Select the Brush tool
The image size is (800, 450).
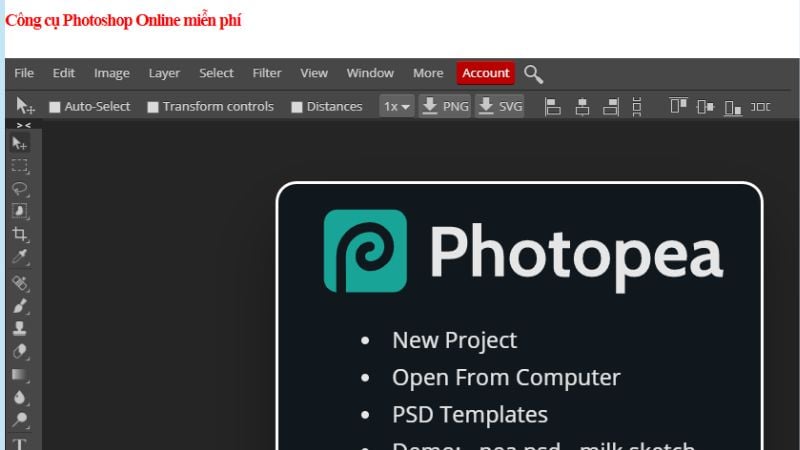[x=19, y=306]
